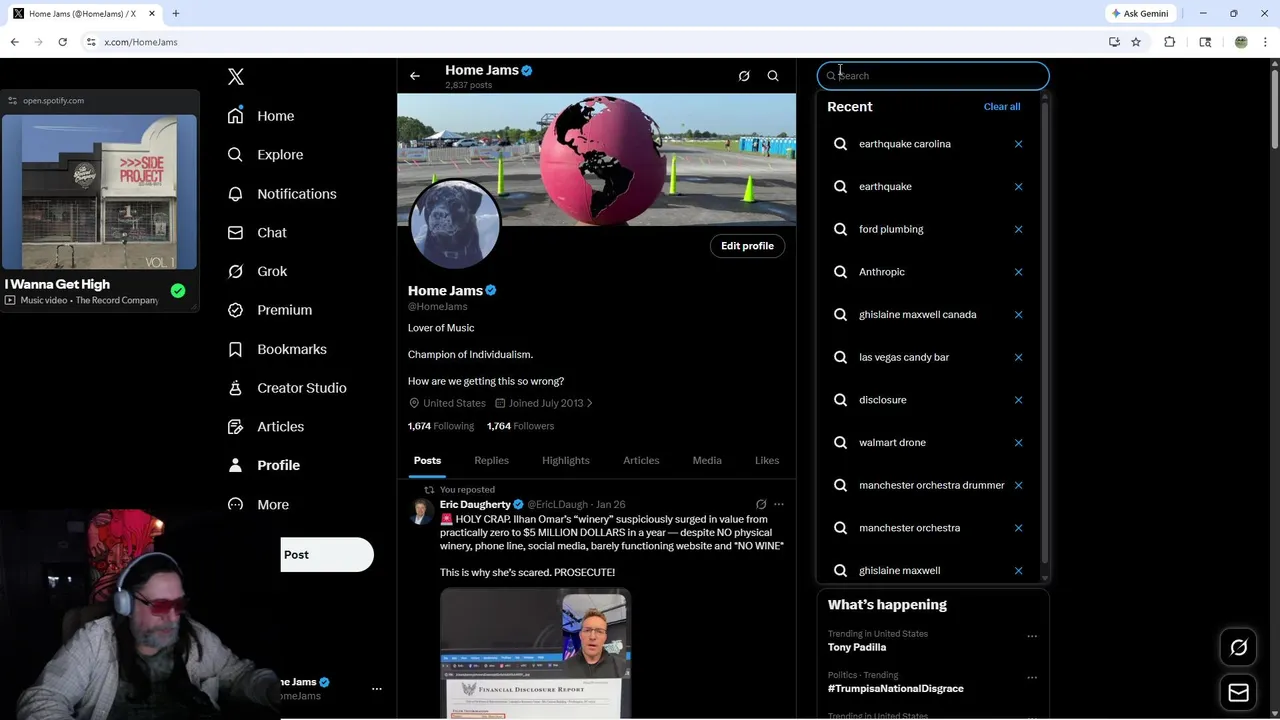Click the browser reload button
Screen dimensions: 1280x720
pos(62,42)
